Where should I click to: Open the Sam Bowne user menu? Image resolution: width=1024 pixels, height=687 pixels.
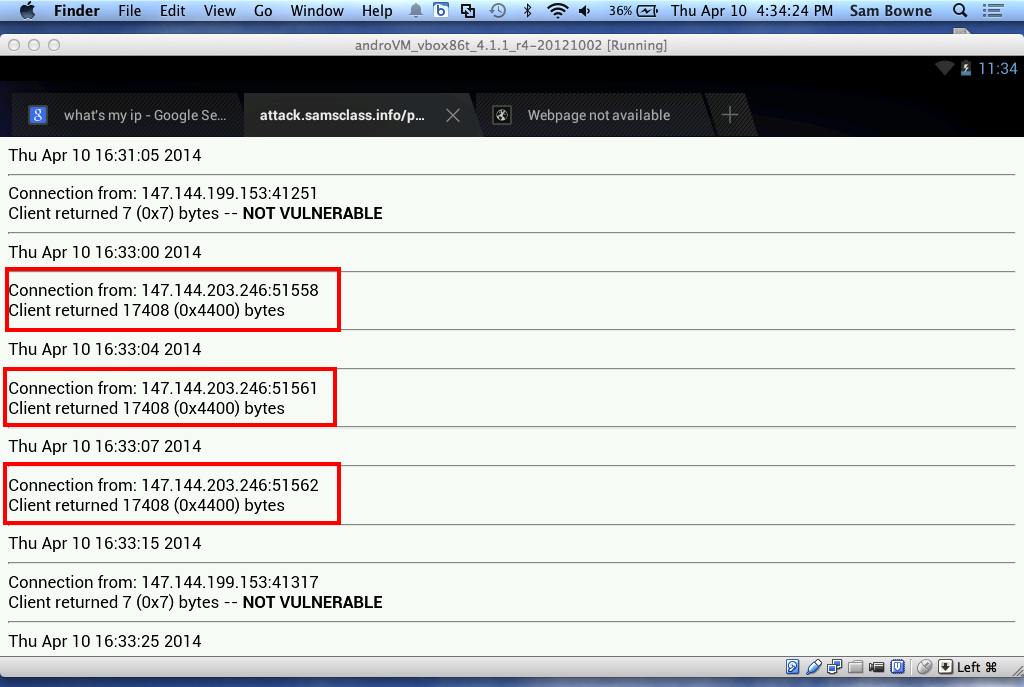891,10
